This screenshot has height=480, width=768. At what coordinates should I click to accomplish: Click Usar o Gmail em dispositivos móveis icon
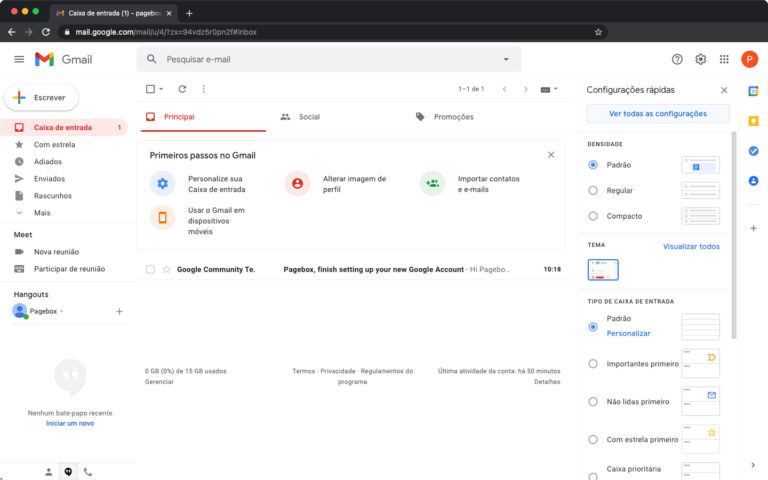coord(163,217)
